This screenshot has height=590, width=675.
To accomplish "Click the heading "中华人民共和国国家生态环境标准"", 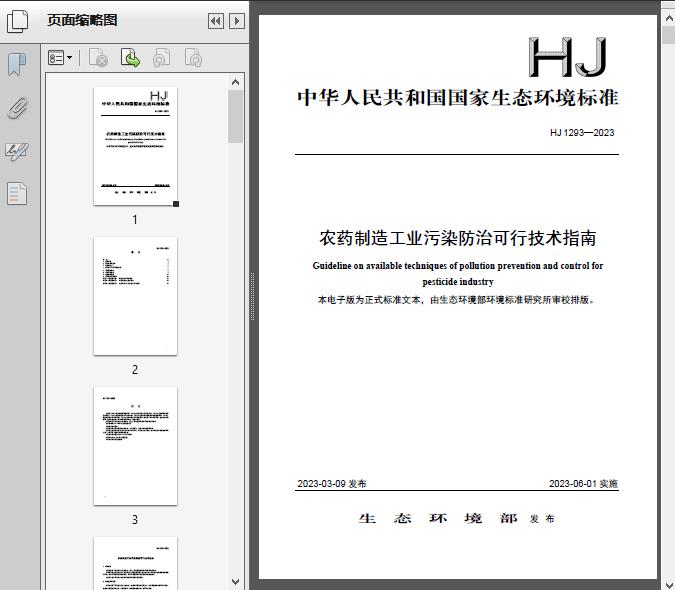I will 458,97.
